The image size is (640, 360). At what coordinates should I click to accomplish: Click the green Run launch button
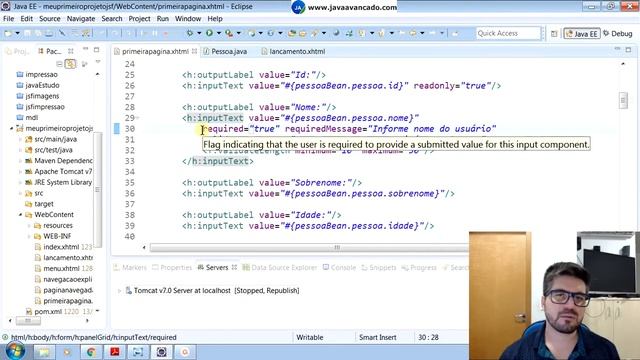point(209,33)
